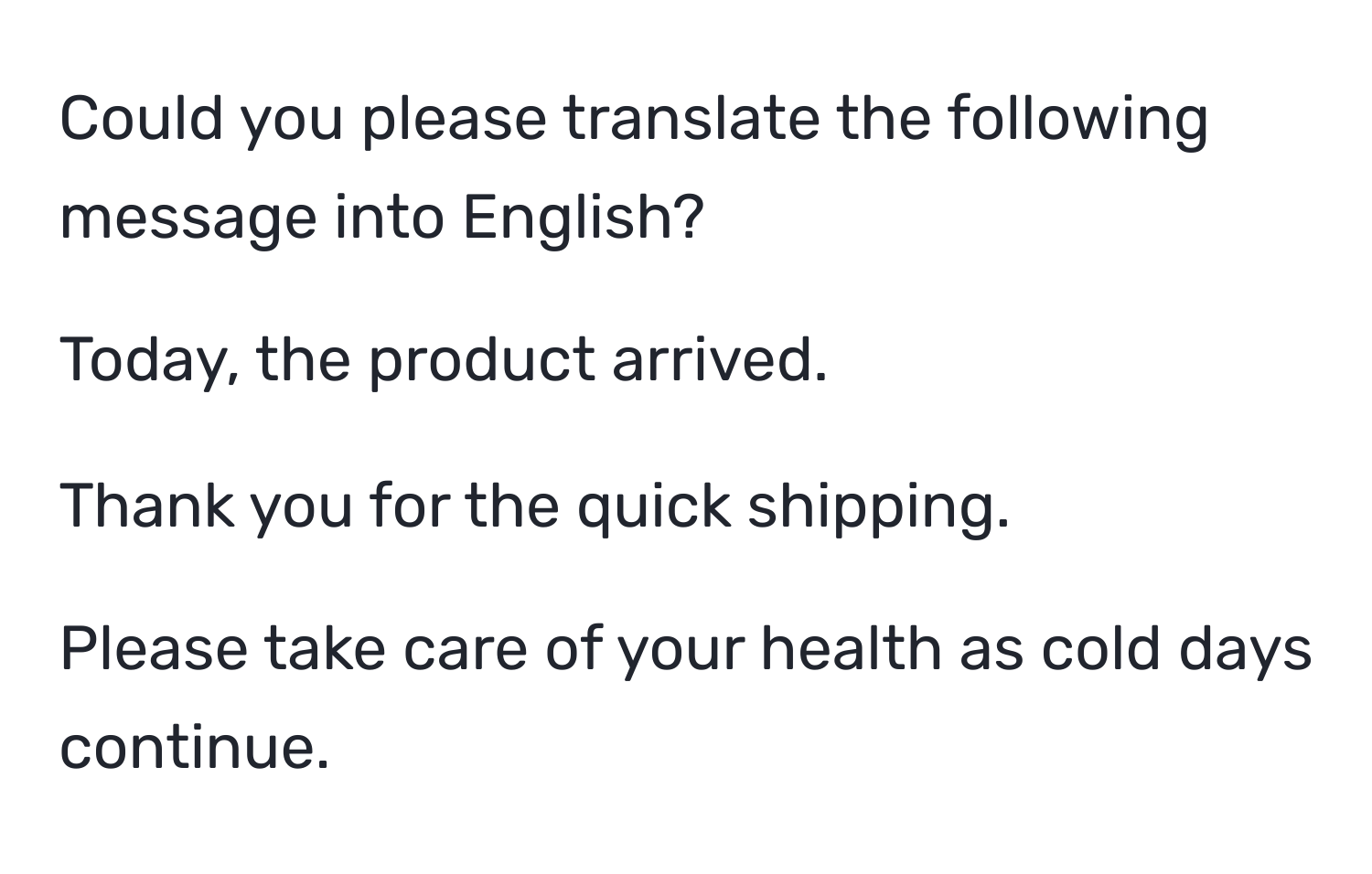Click the word "arrived." in the text
The height and width of the screenshot is (874, 1372).
click(x=720, y=359)
